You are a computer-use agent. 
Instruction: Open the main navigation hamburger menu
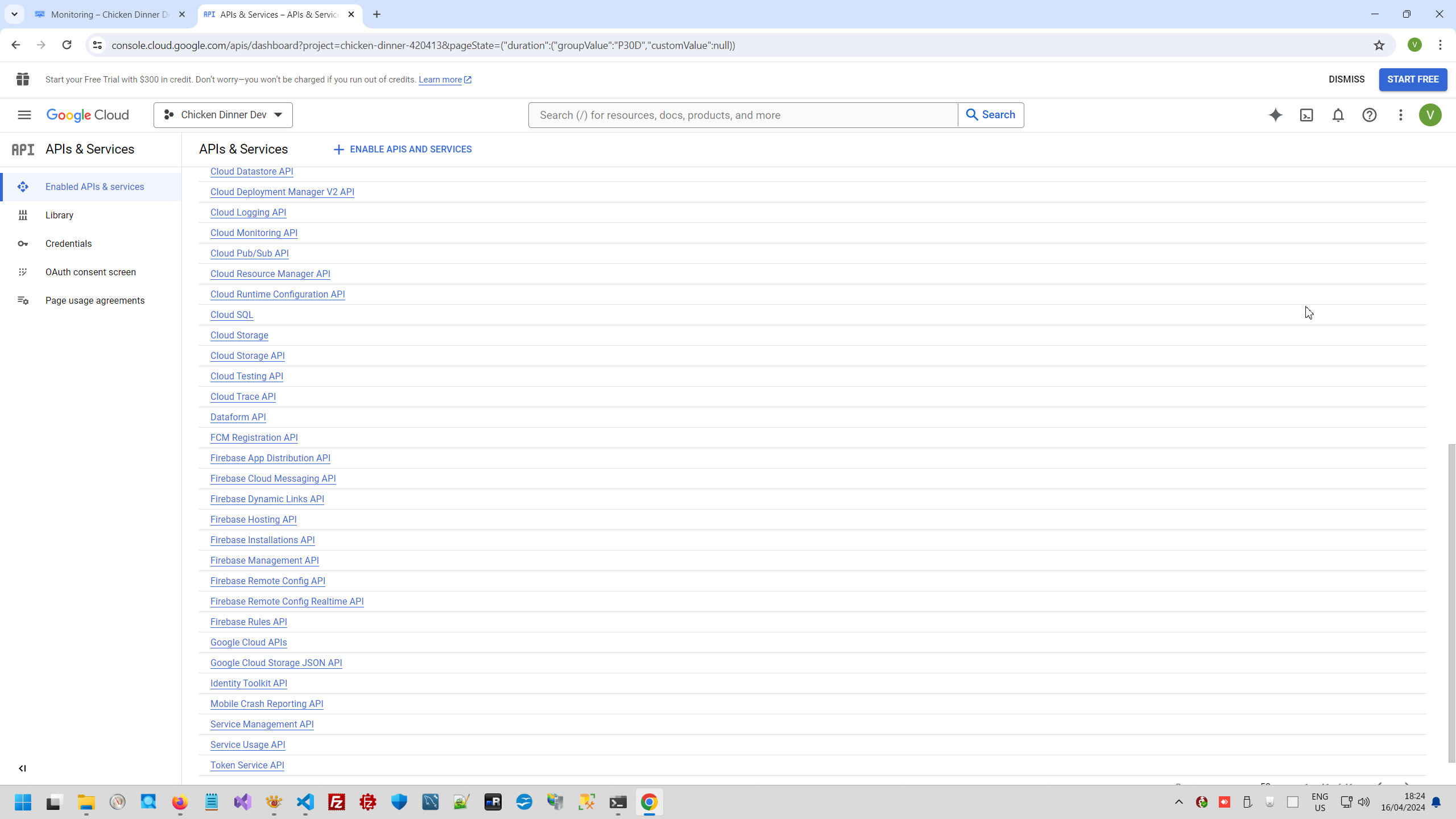(x=24, y=115)
